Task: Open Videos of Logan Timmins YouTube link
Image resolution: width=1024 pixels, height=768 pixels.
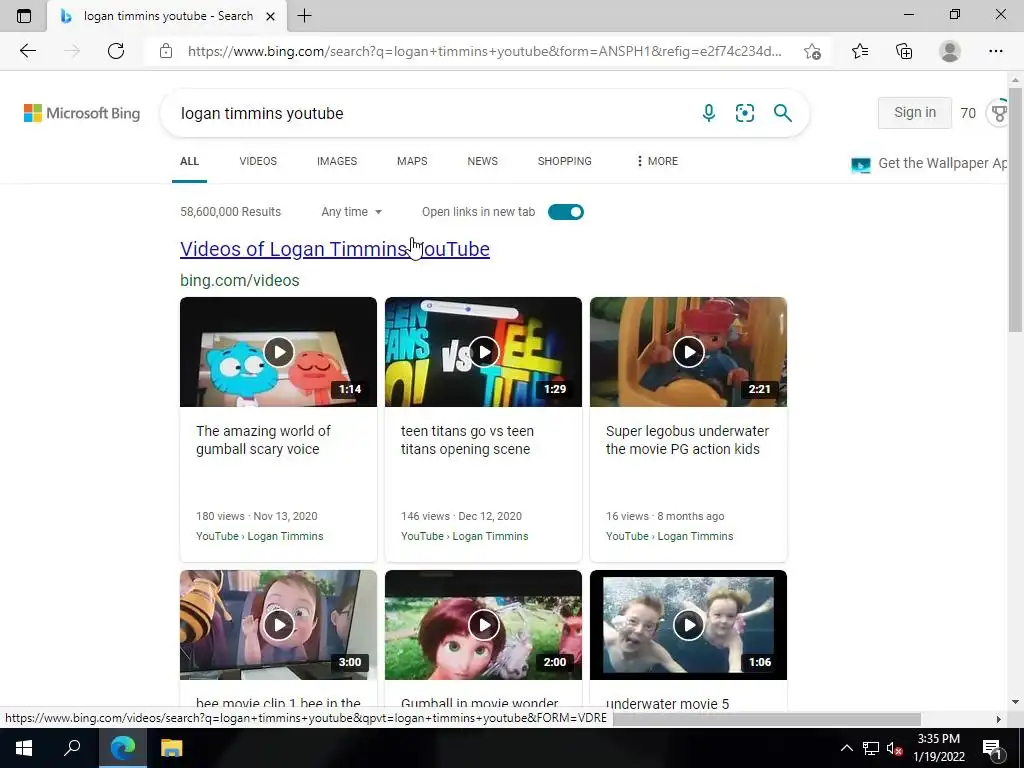Action: 335,249
